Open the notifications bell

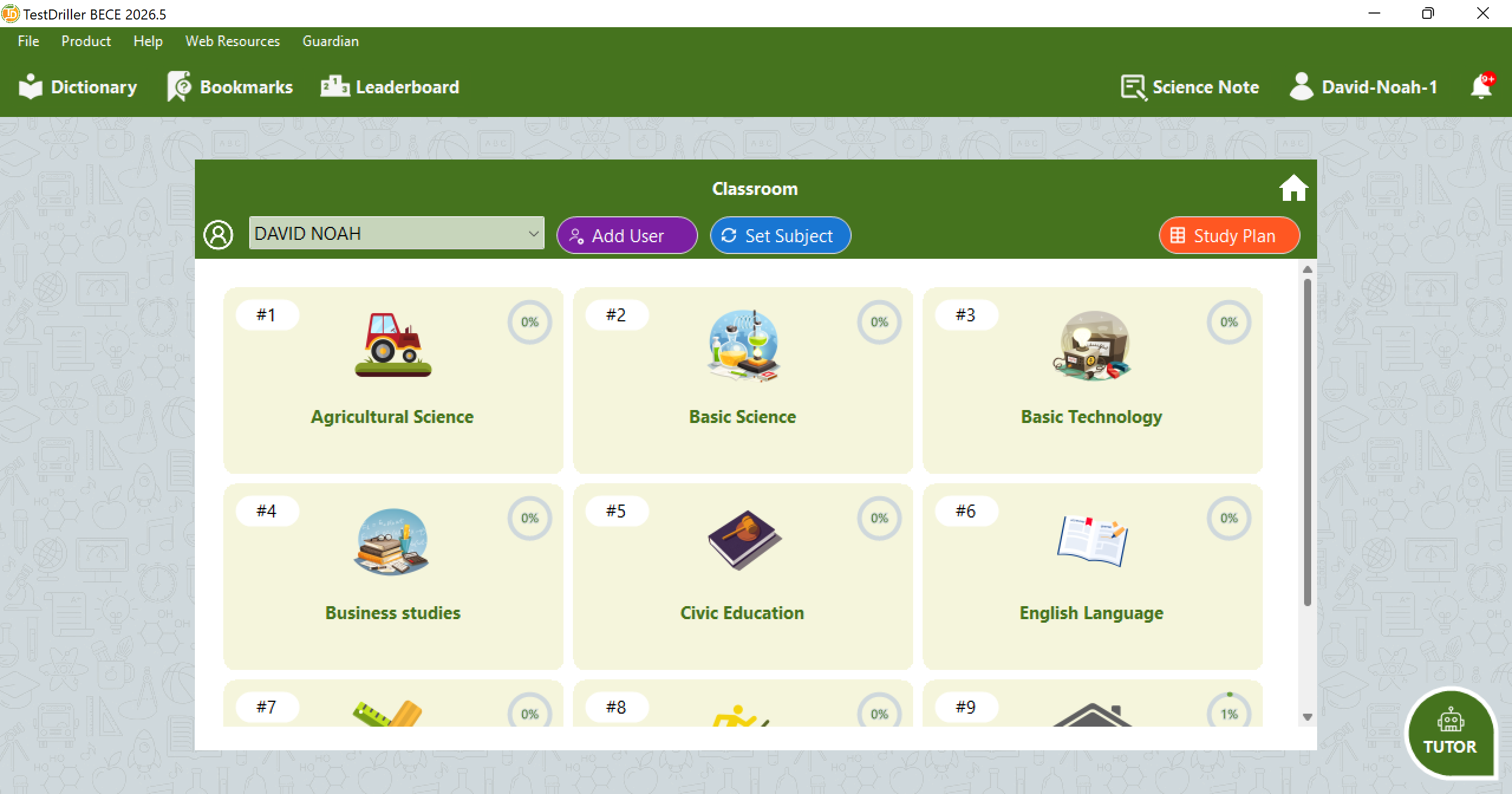pyautogui.click(x=1481, y=86)
